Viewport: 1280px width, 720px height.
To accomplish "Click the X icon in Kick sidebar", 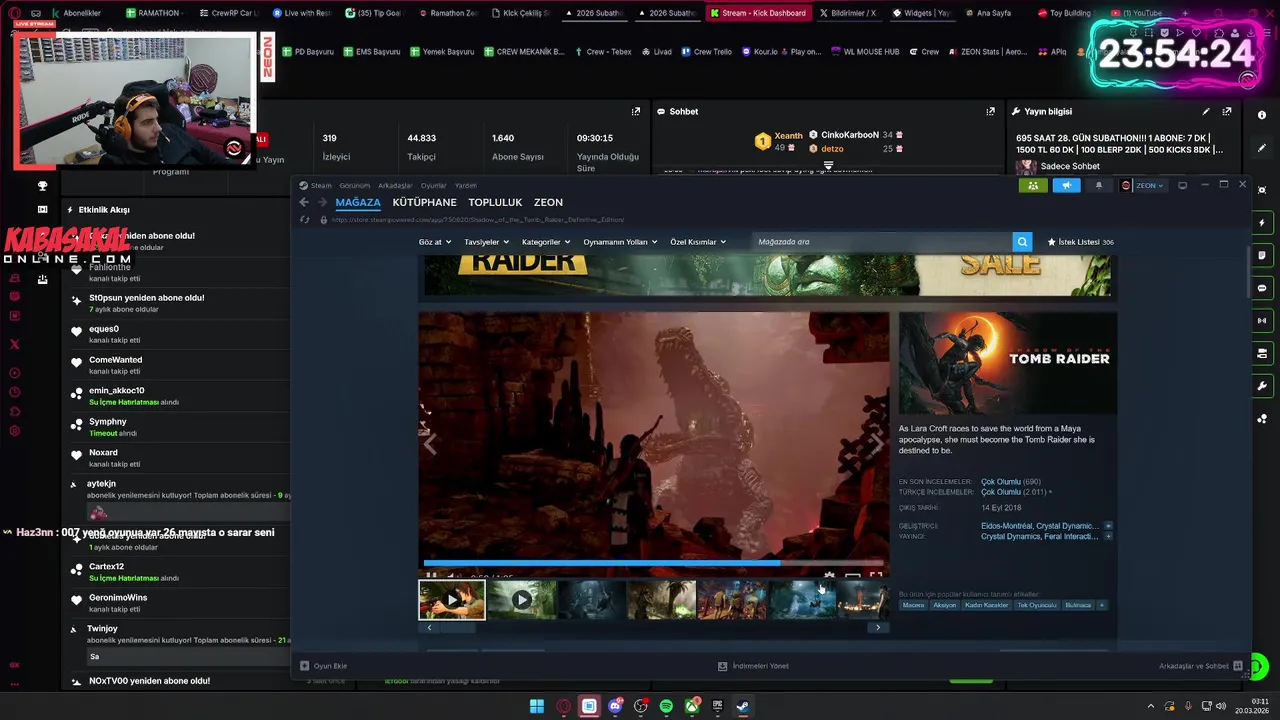I will tap(15, 344).
